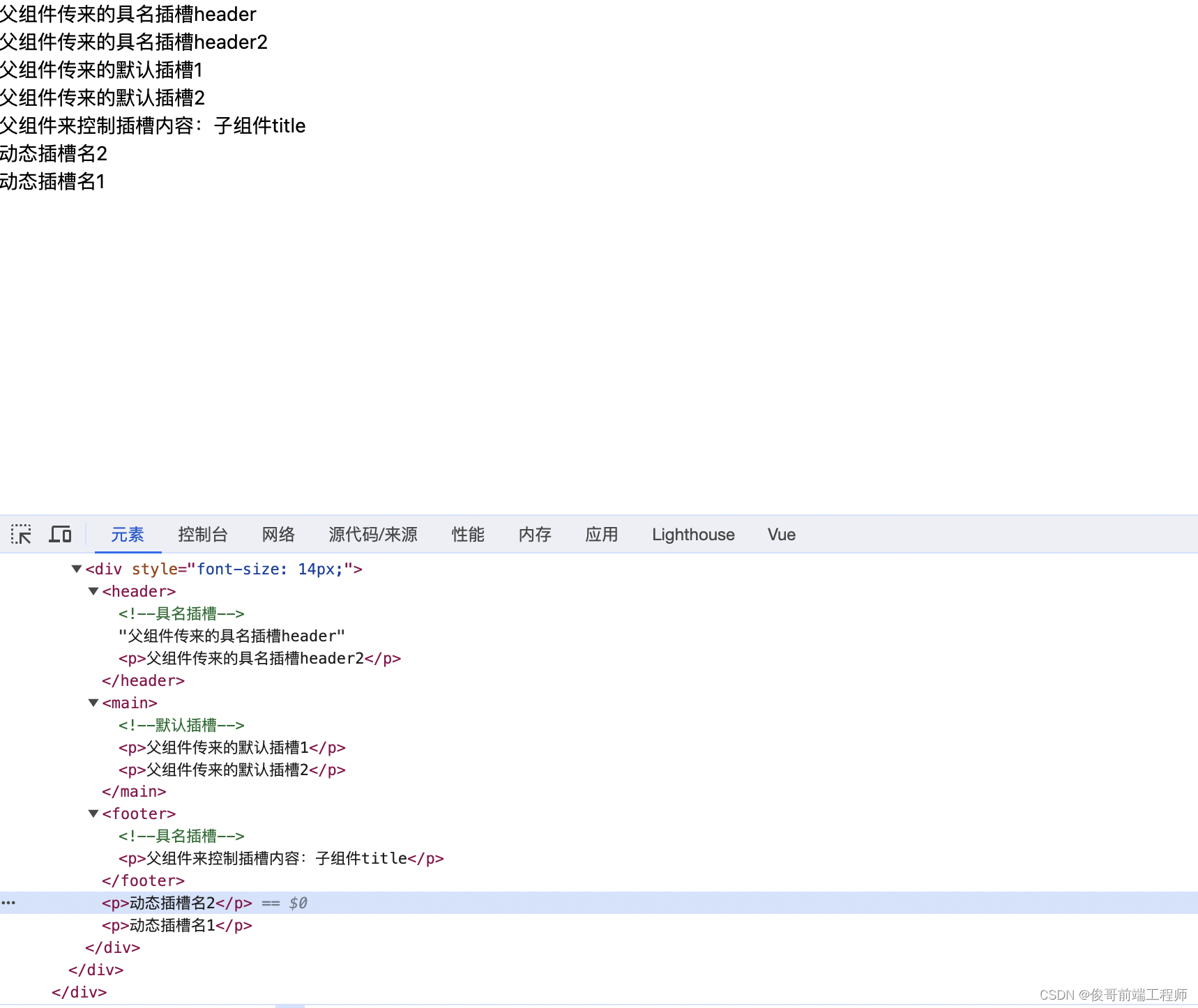
Task: Click the page text 父组件传来的默认插槽1
Action: 102,70
